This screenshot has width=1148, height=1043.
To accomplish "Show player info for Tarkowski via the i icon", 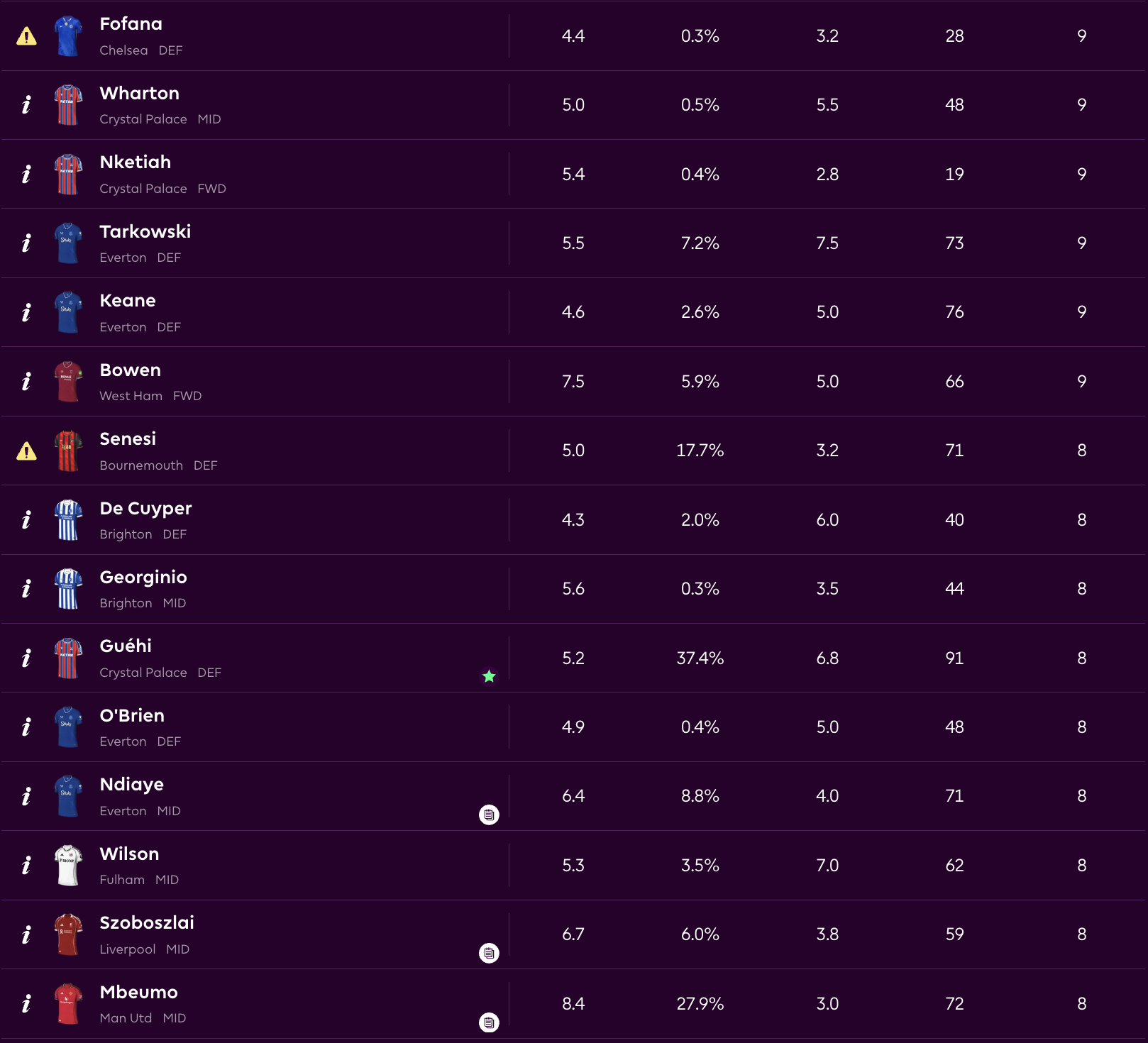I will point(26,243).
